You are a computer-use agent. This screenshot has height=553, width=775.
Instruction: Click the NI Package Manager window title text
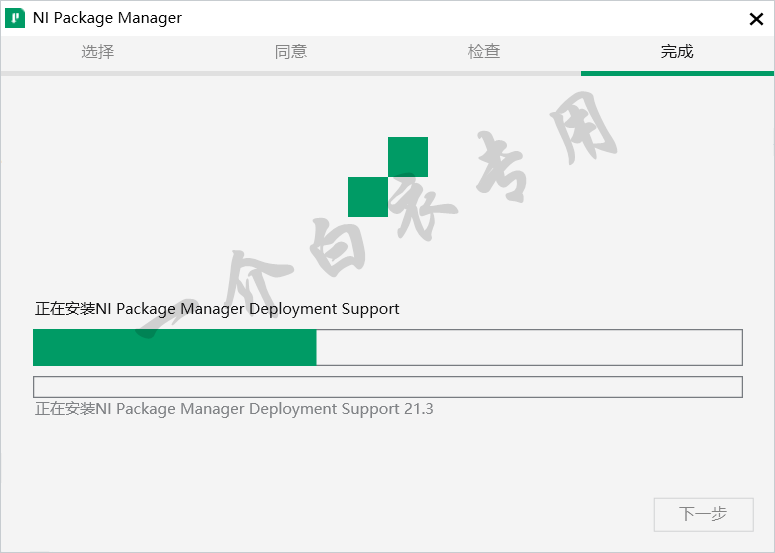click(107, 18)
